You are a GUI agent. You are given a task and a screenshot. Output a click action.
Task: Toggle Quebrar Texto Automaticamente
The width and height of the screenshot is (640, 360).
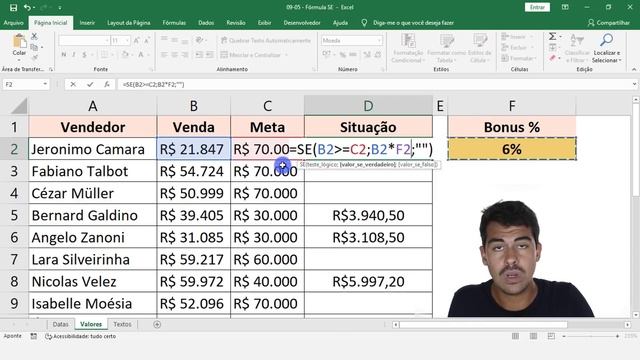266,40
